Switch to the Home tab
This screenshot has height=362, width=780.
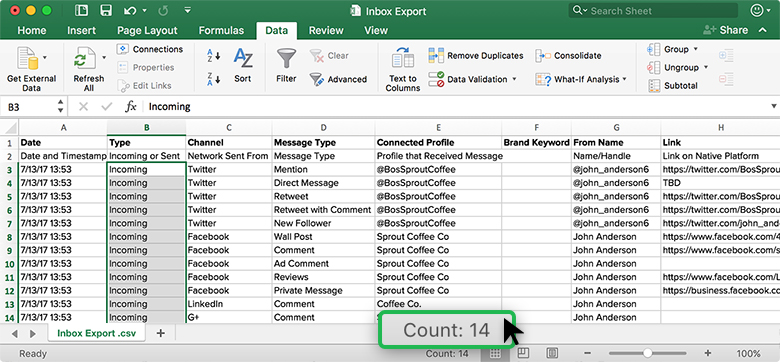[32, 30]
